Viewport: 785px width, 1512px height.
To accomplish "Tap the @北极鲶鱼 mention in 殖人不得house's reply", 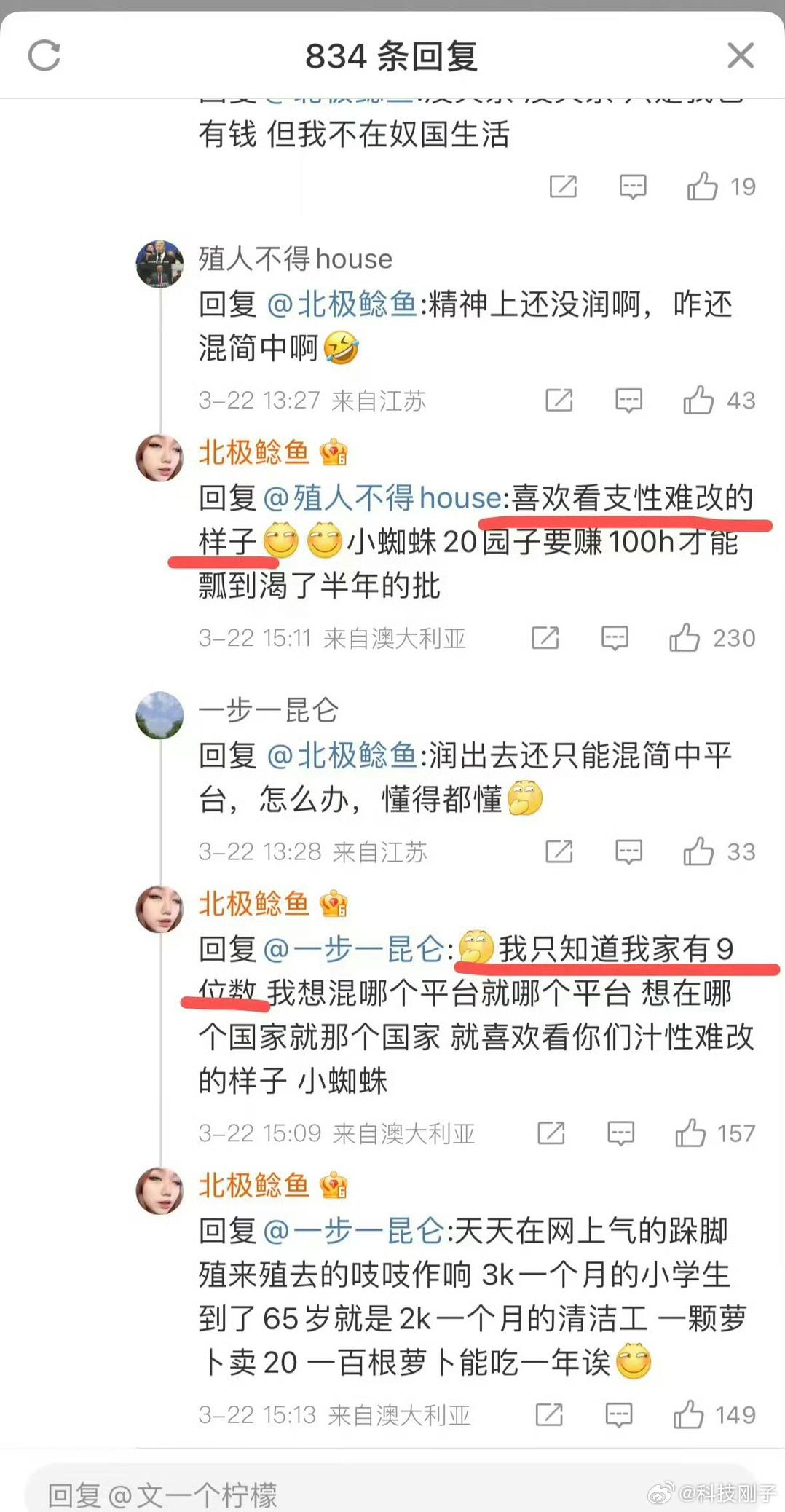I will [x=342, y=304].
